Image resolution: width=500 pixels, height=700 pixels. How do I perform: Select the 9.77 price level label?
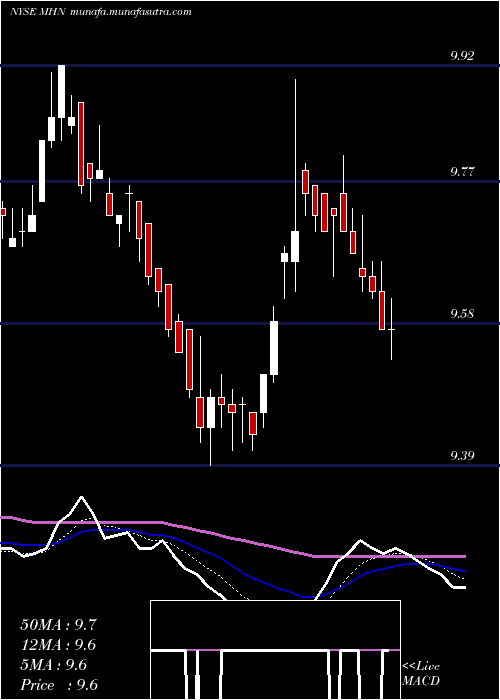click(462, 171)
